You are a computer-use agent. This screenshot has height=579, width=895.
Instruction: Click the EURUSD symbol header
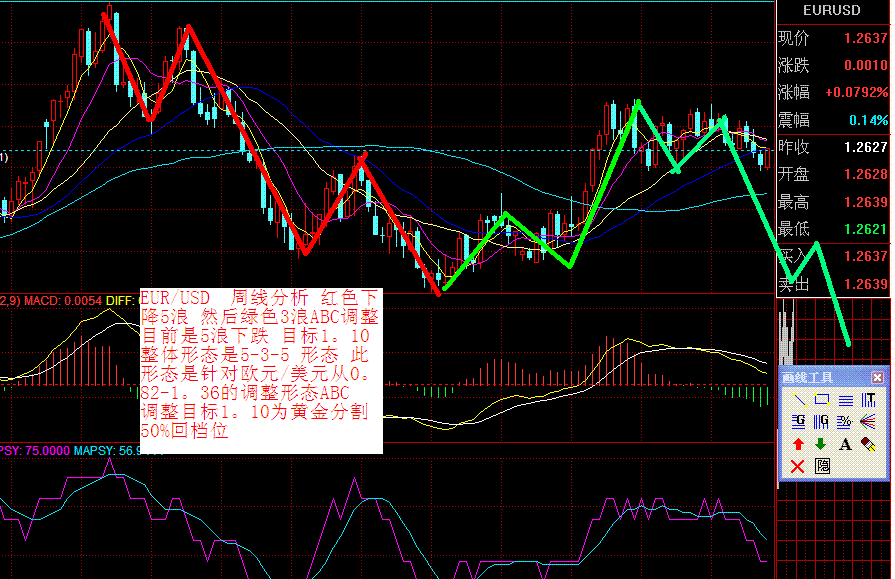coord(832,10)
